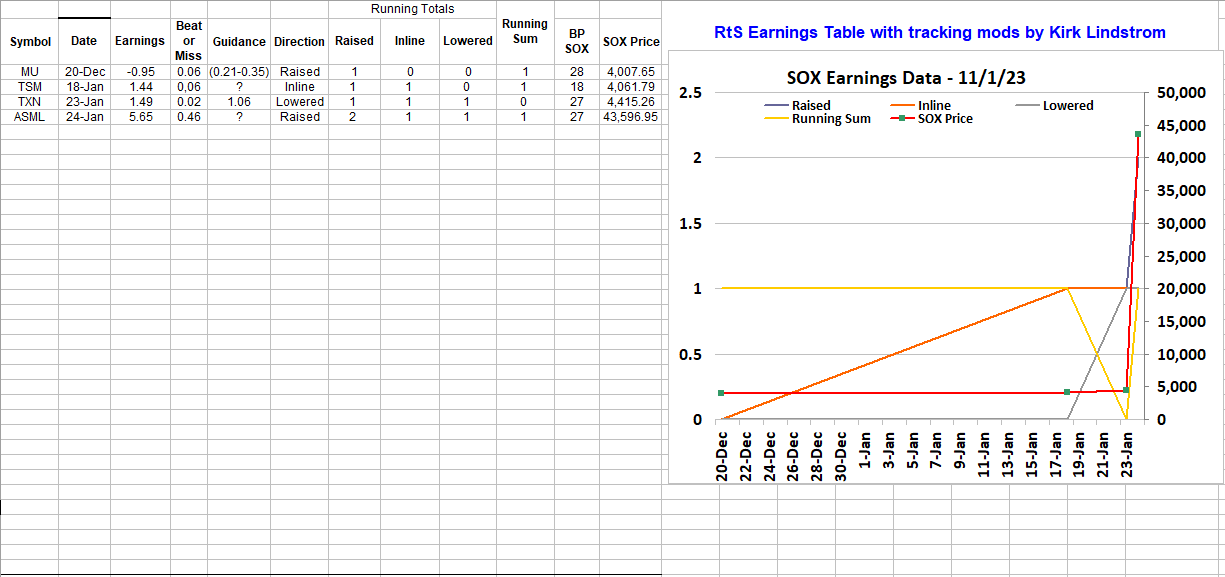This screenshot has height=577, width=1225.
Task: Click the Lowered legend entry in chart
Action: [x=1067, y=105]
